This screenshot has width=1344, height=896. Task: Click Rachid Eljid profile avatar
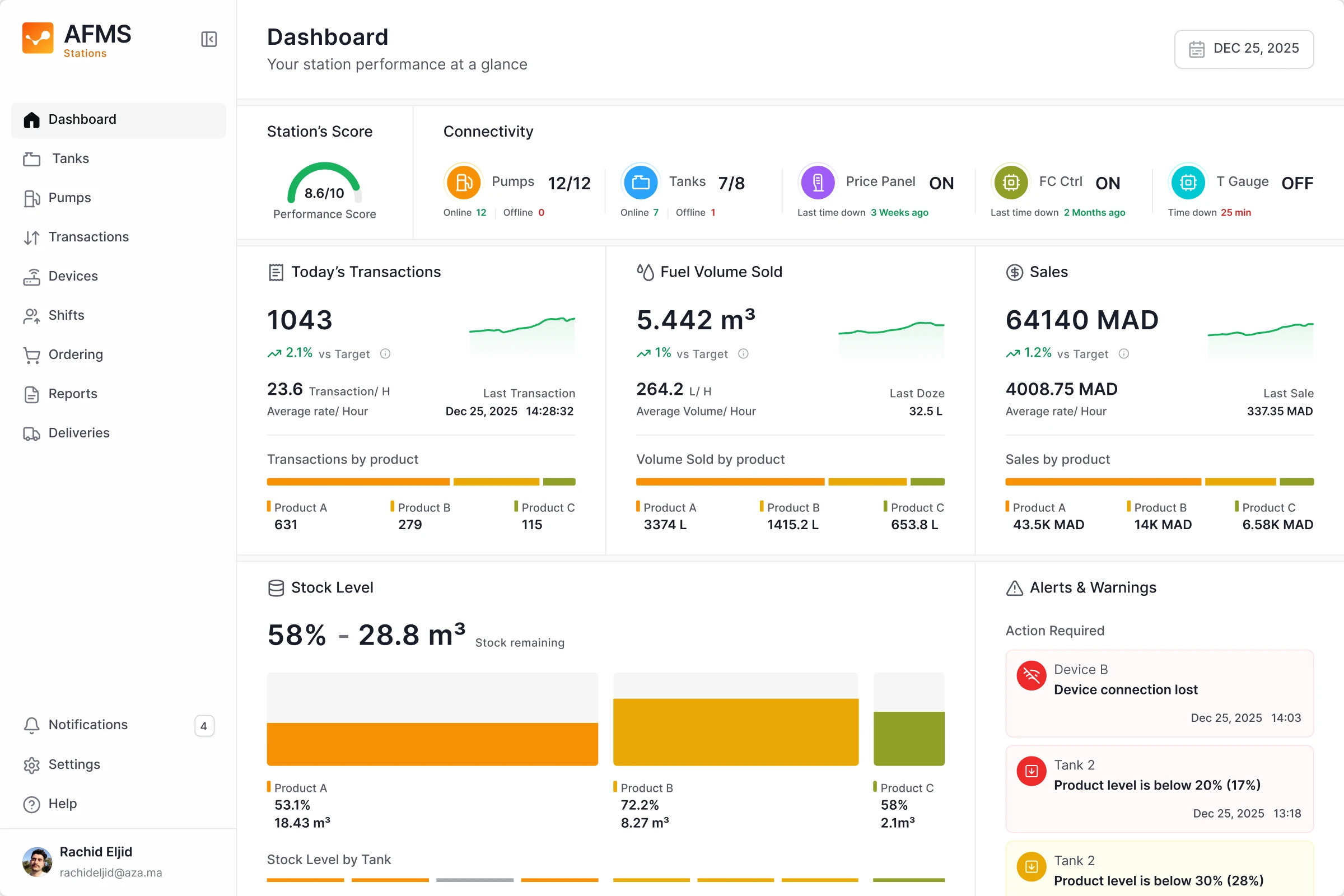37,862
